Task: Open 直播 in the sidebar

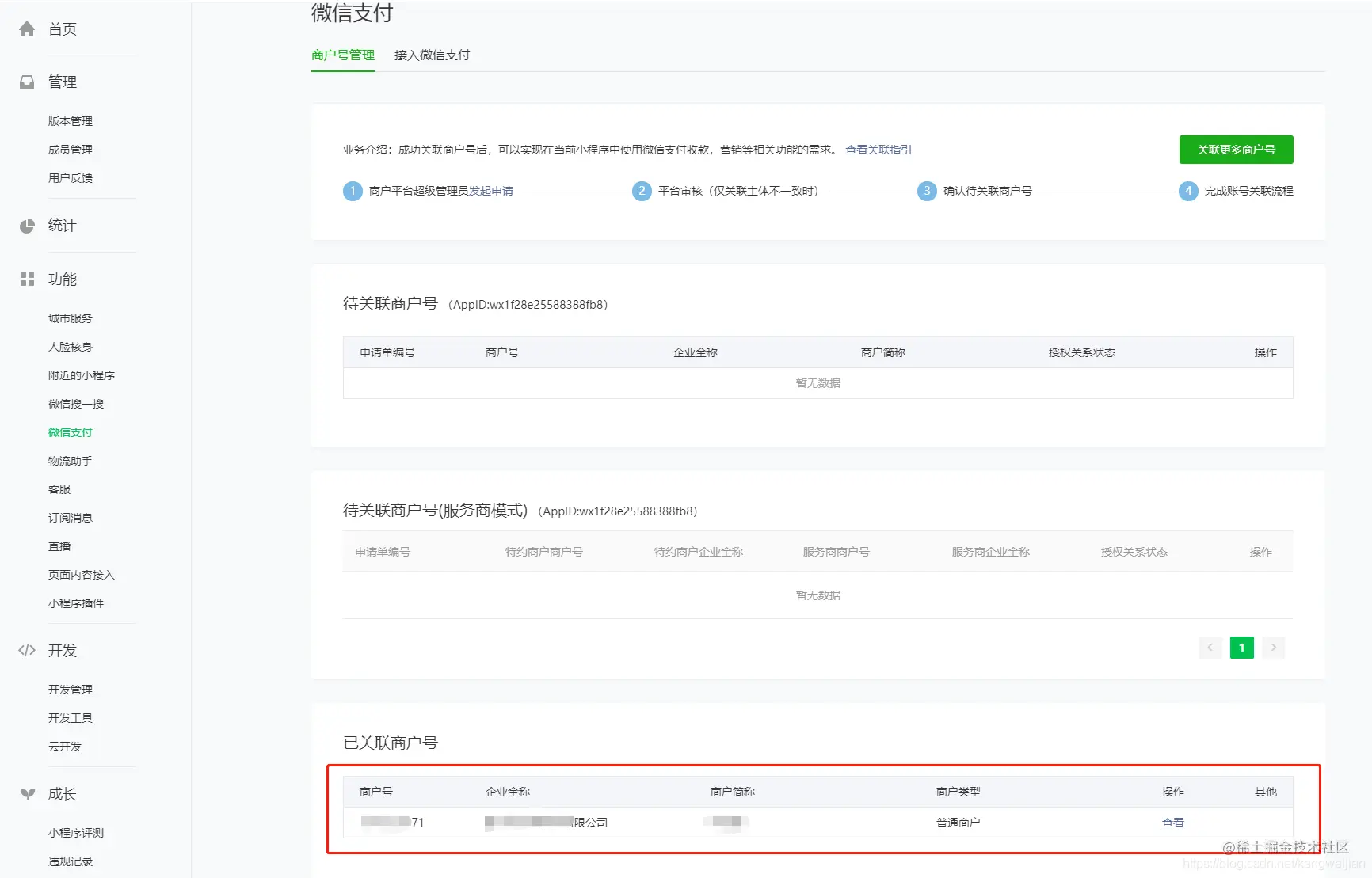Action: (x=59, y=546)
